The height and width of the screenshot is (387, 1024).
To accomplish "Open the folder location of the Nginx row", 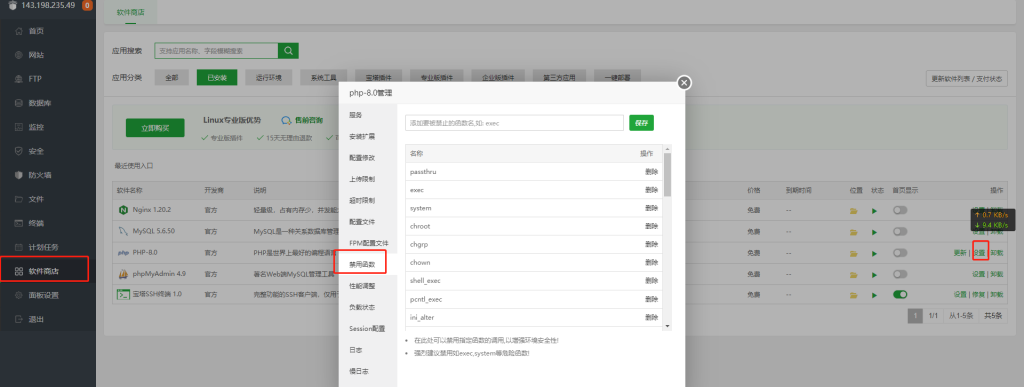I will click(x=853, y=211).
